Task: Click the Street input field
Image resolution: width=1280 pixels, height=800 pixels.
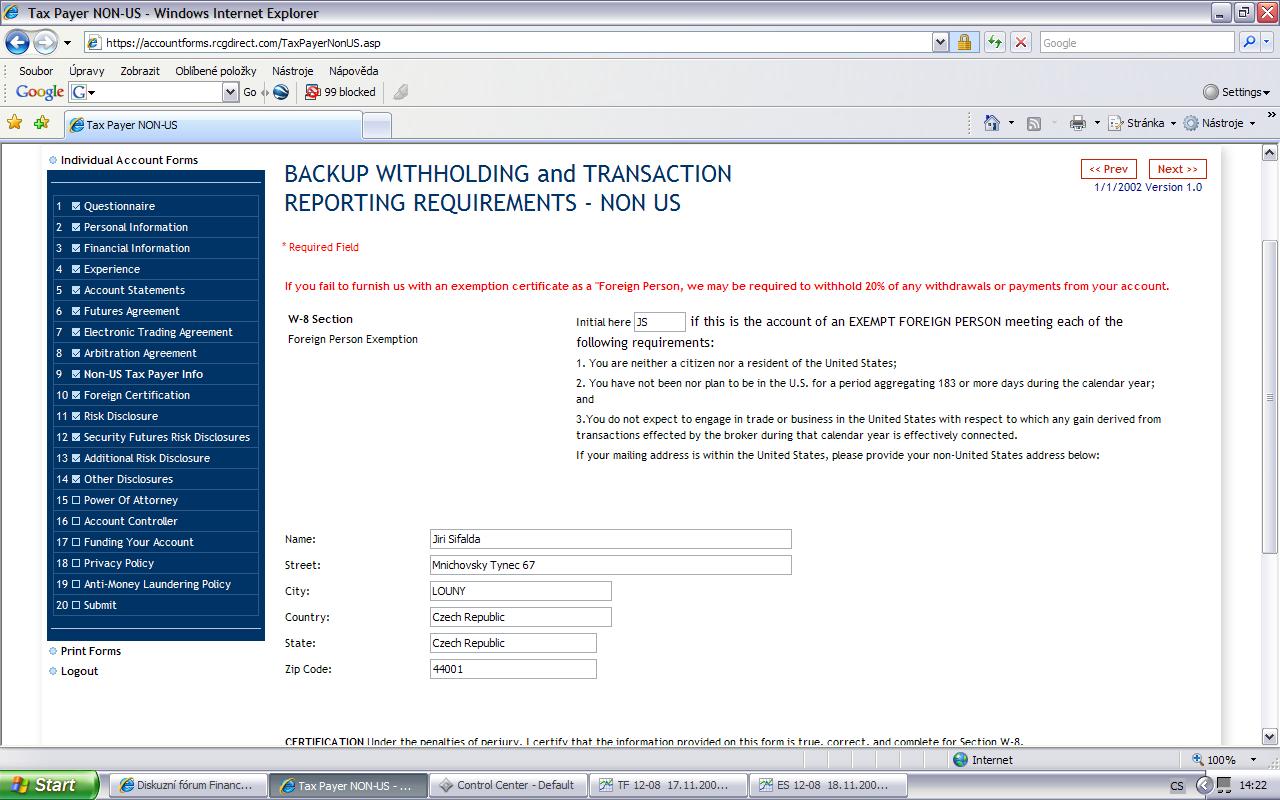Action: pos(610,565)
